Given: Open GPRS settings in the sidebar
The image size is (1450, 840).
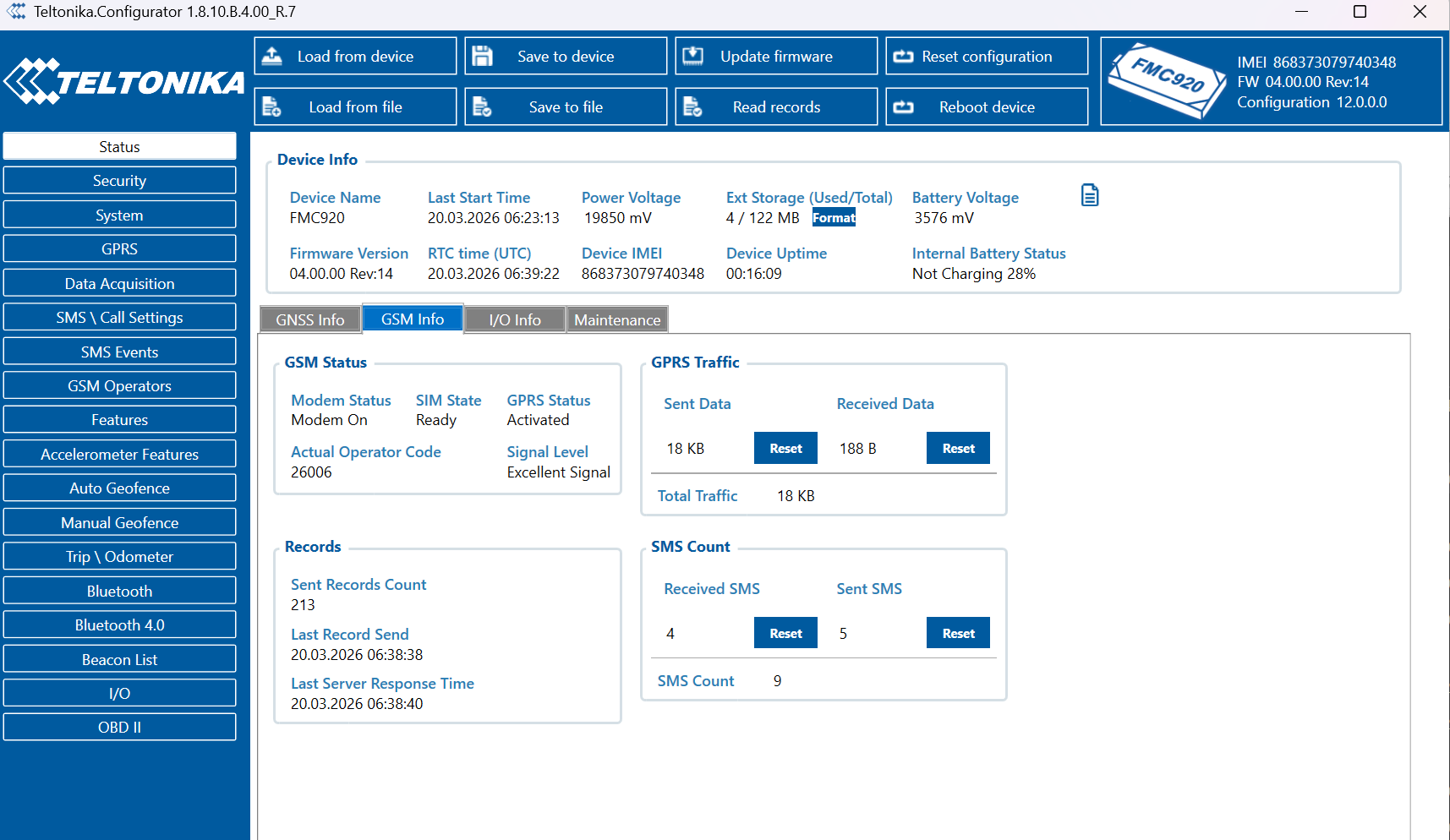Looking at the screenshot, I should (119, 249).
